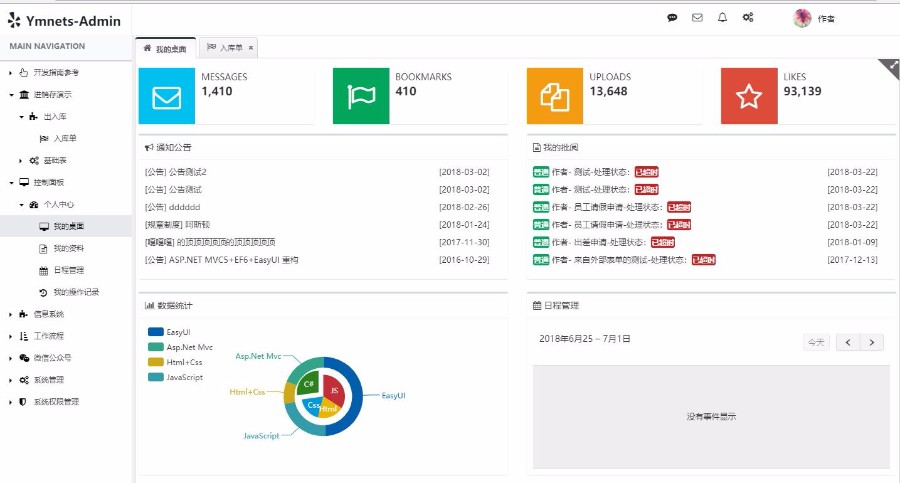Image resolution: width=900 pixels, height=483 pixels.
Task: Click the dashboard icon beside 个人中心
Action: [34, 204]
